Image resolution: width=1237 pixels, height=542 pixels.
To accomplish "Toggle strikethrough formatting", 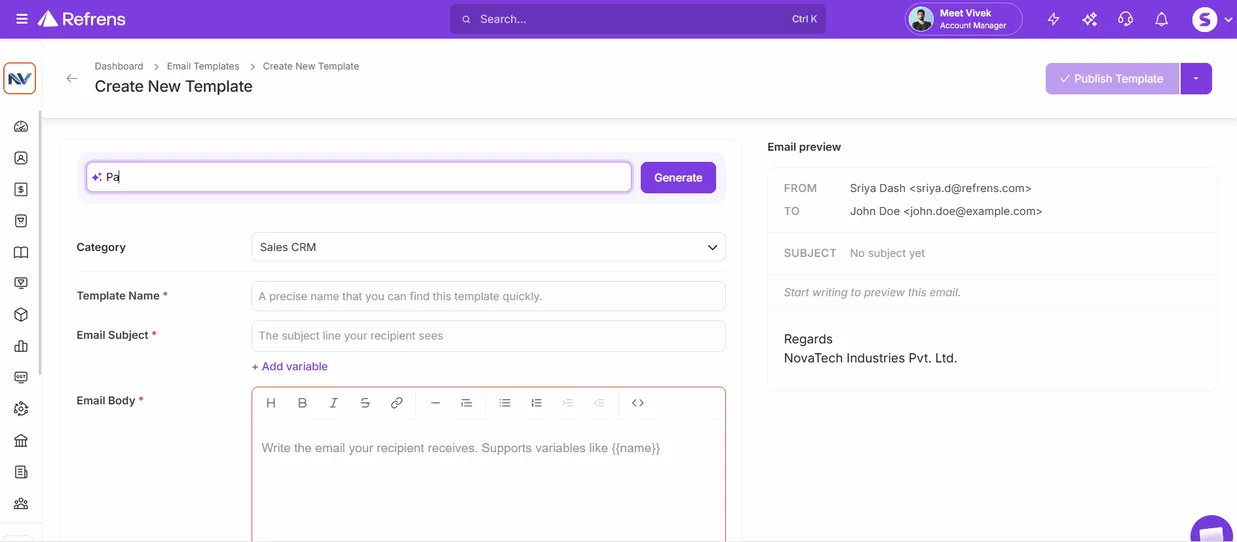I will pos(365,403).
